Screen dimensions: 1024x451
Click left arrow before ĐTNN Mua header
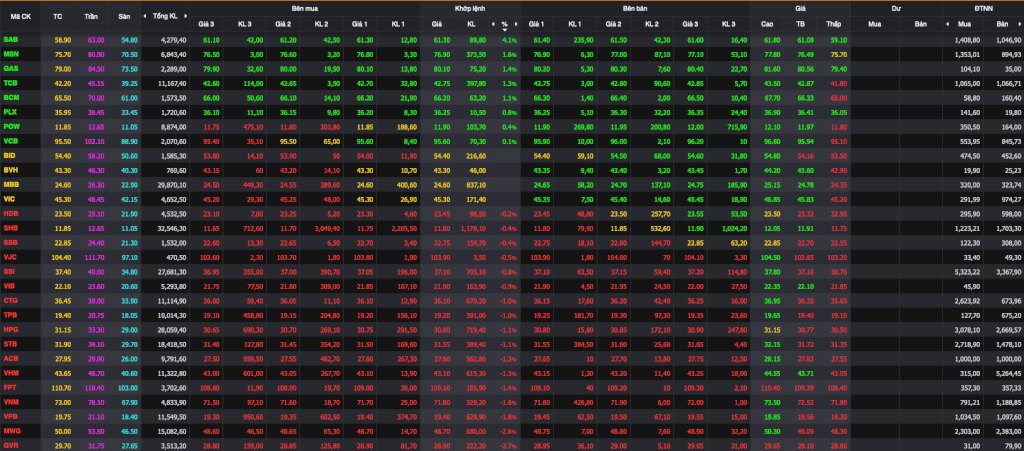pos(946,24)
